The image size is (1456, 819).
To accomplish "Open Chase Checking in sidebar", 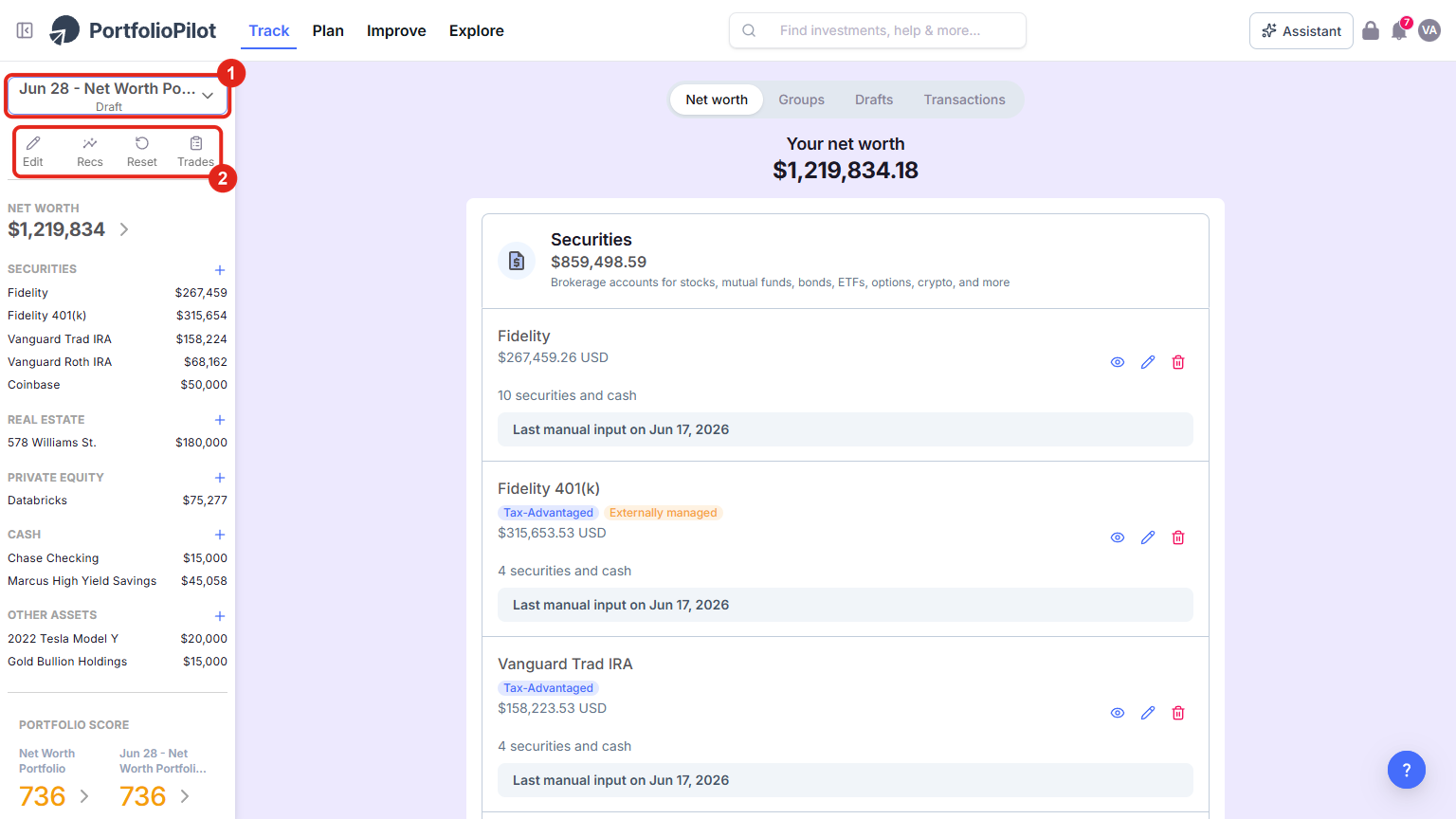I will (x=118, y=558).
